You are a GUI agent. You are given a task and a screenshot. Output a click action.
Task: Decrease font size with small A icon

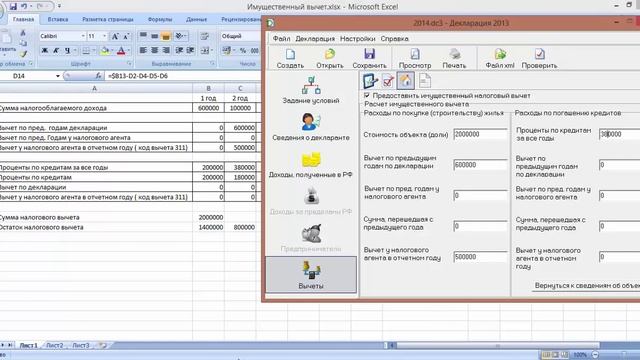click(126, 36)
